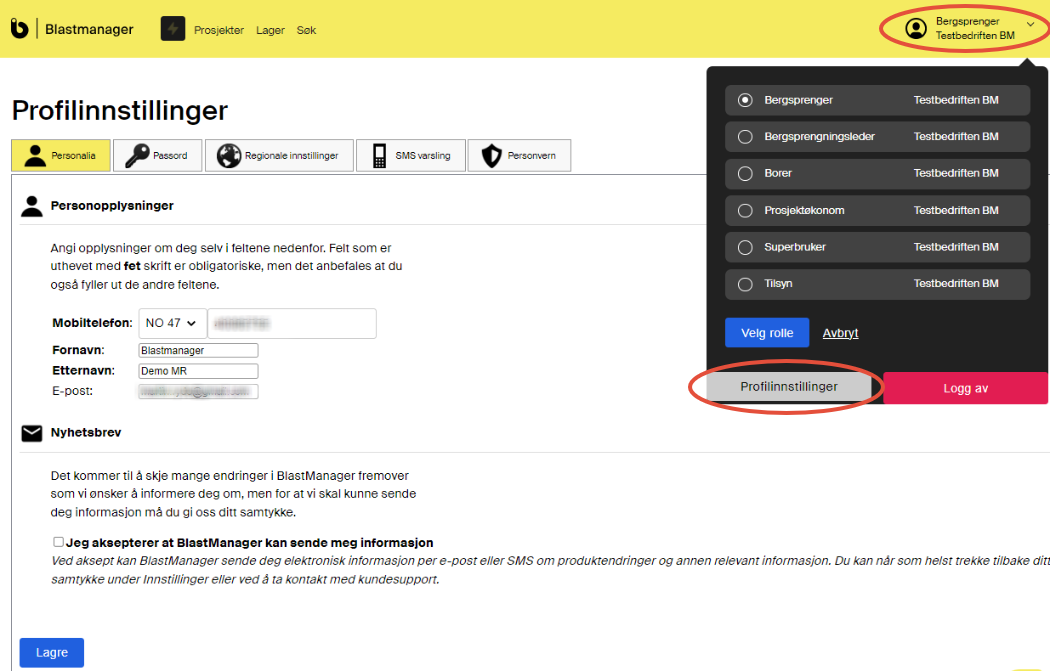The image size is (1050, 671).
Task: Click the Velg rolle button
Action: pyautogui.click(x=767, y=333)
